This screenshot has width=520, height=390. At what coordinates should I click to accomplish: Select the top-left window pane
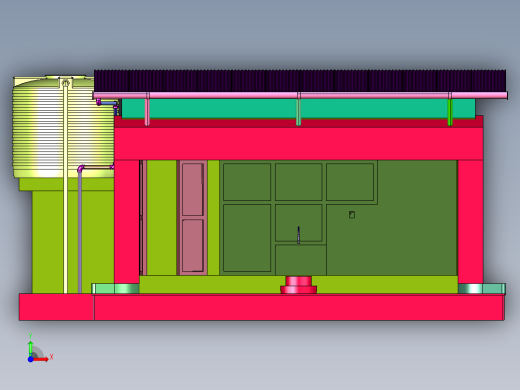pos(247,182)
